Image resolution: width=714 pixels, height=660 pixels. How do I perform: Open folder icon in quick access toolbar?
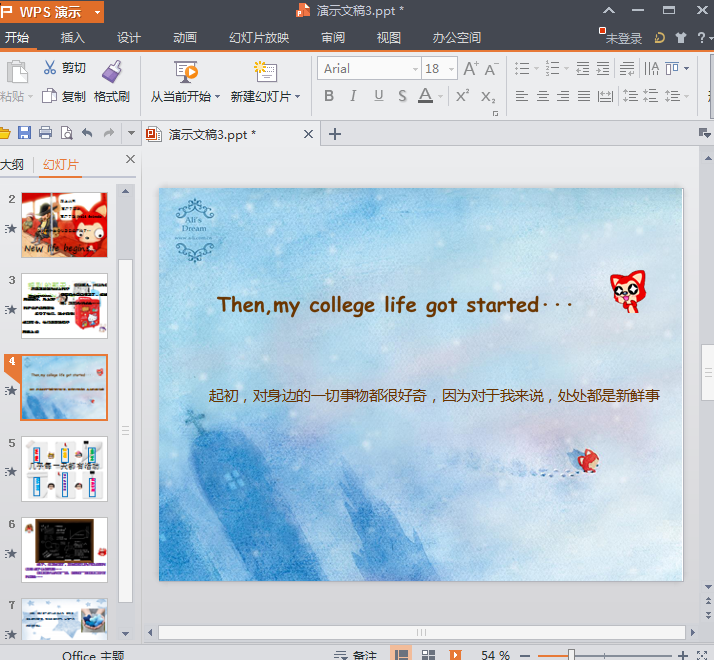click(4, 133)
